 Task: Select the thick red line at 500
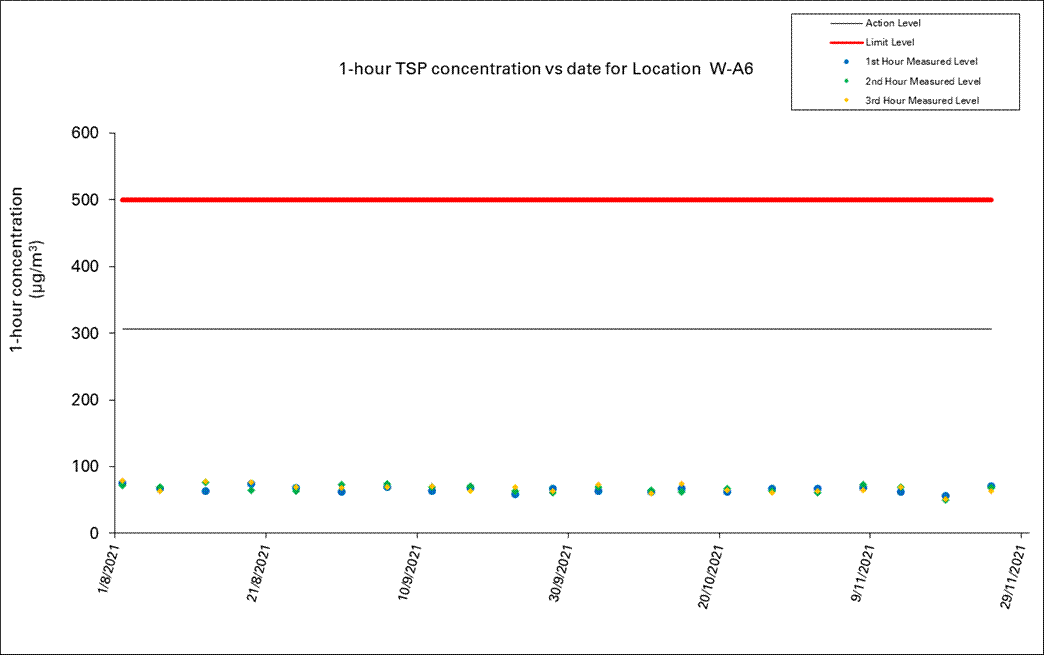556,200
